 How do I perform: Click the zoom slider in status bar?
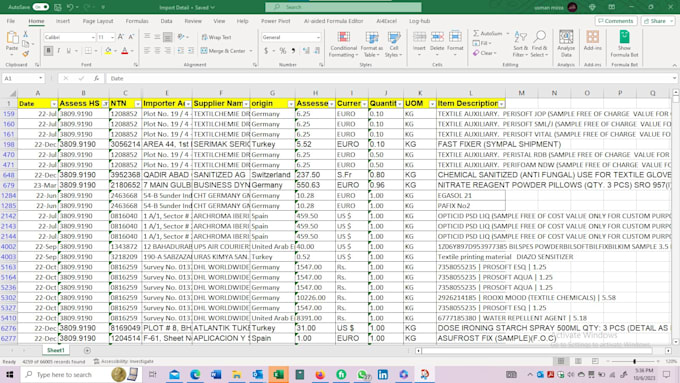pos(634,361)
